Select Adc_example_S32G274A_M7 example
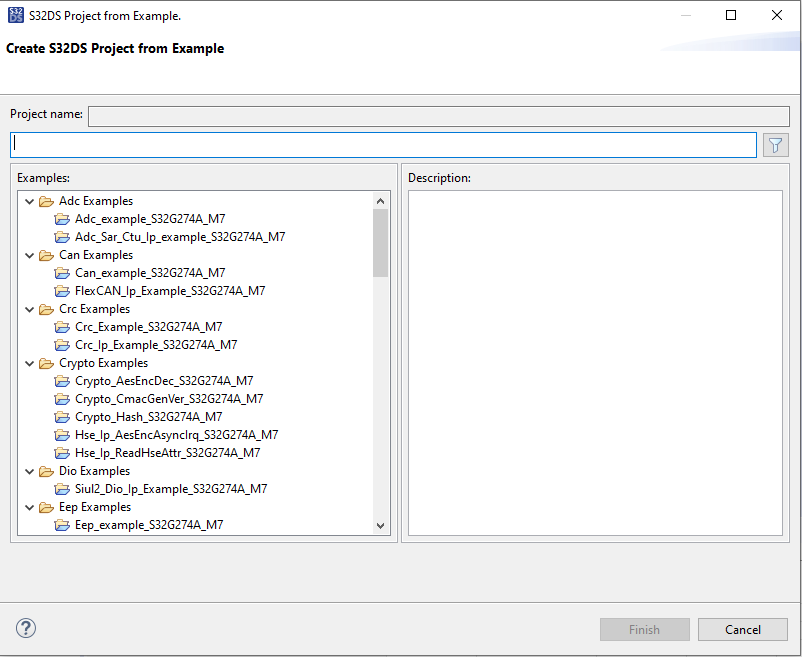Image resolution: width=802 pixels, height=657 pixels. pyautogui.click(x=150, y=219)
